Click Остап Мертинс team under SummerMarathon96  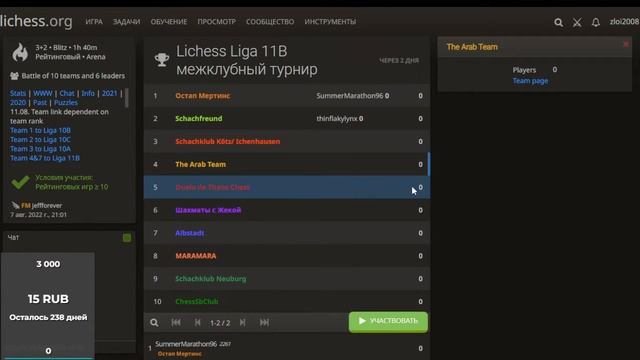(x=180, y=354)
